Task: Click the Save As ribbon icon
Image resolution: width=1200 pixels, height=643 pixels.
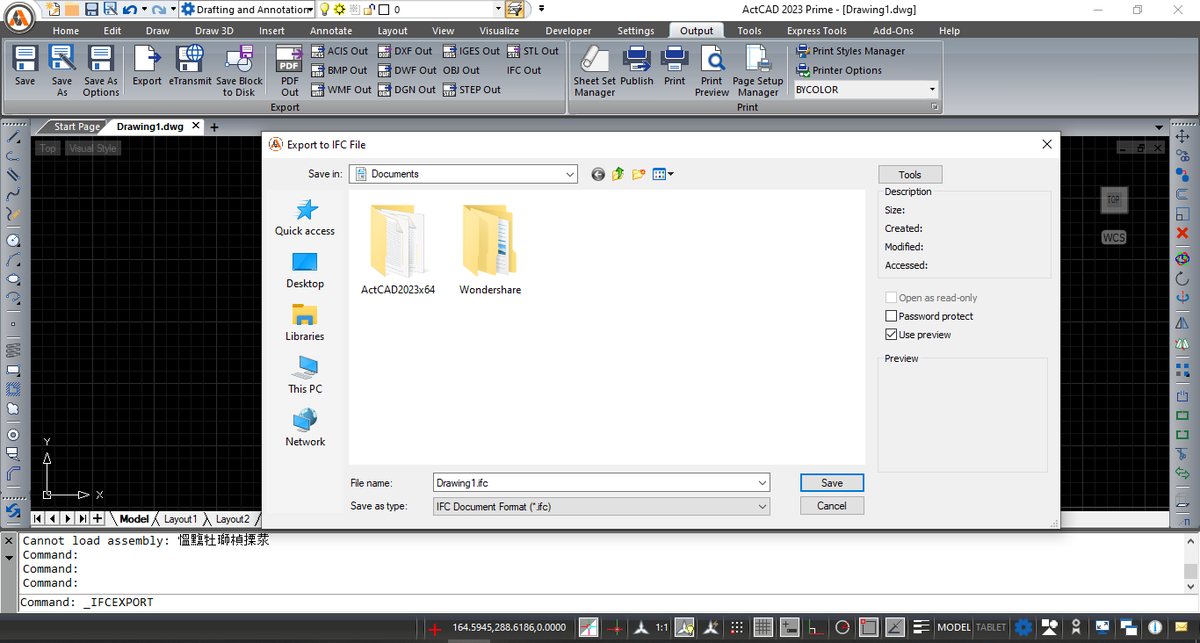Action: pos(62,70)
